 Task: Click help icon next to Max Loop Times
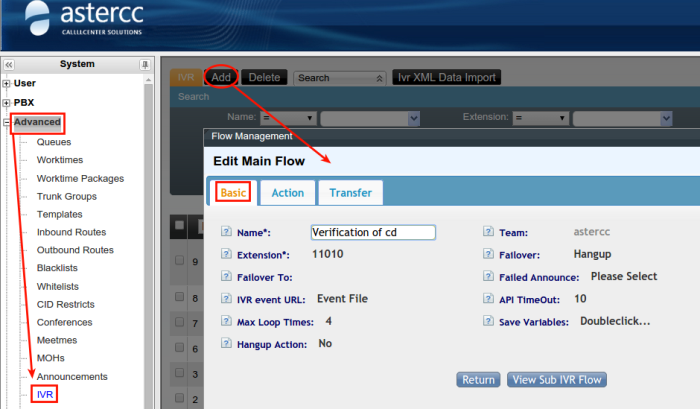[x=227, y=322]
